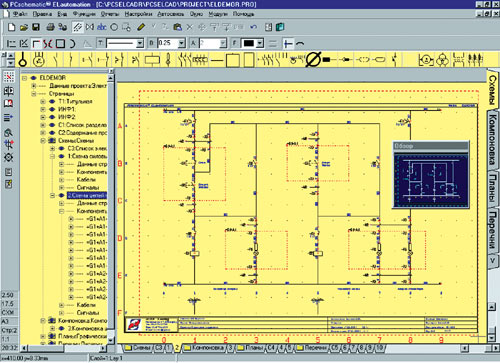The width and height of the screenshot is (500, 363).
Task: Select the Т1:Титульная tree item
Action: tap(75, 101)
